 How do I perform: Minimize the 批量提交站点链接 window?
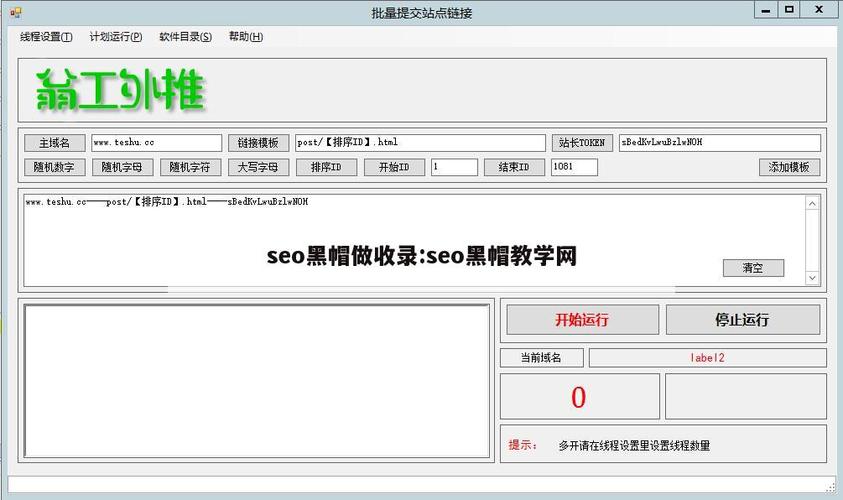tap(766, 10)
